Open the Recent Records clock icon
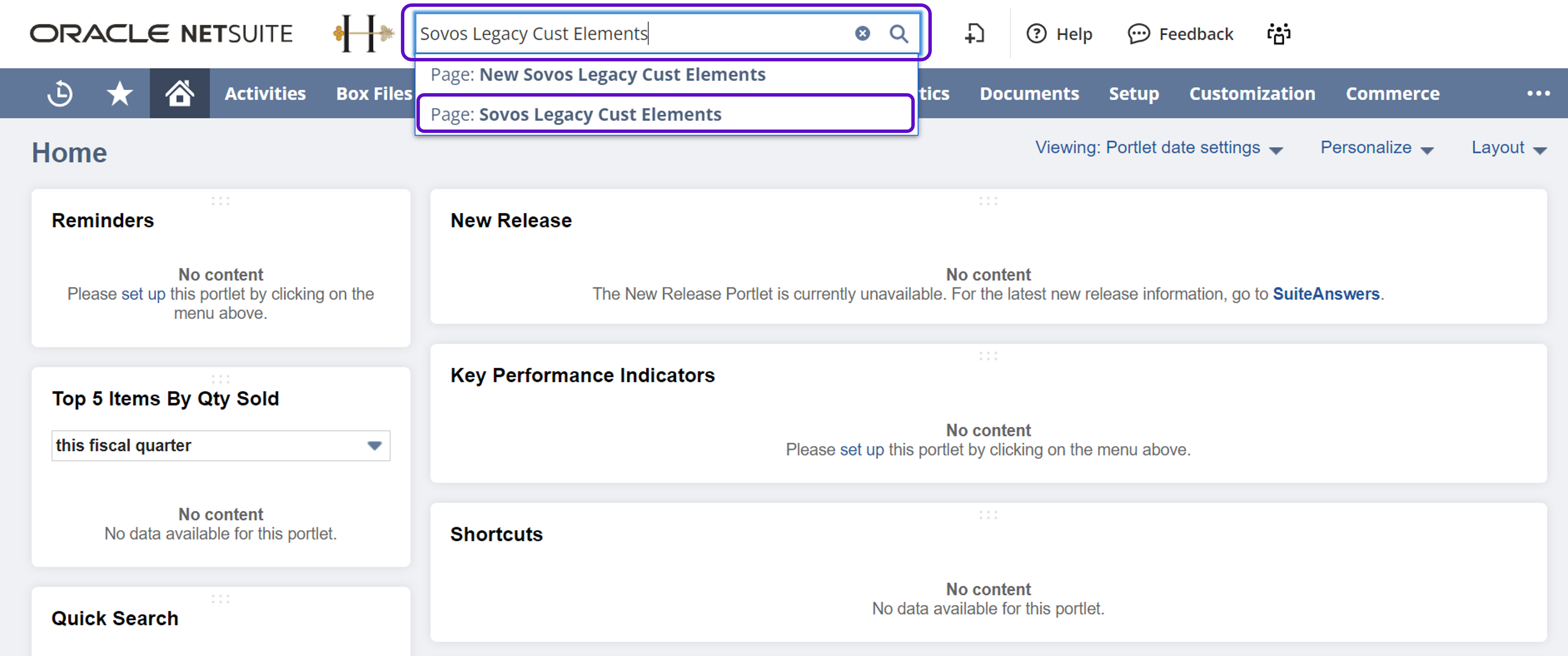The width and height of the screenshot is (1568, 656). 59,94
